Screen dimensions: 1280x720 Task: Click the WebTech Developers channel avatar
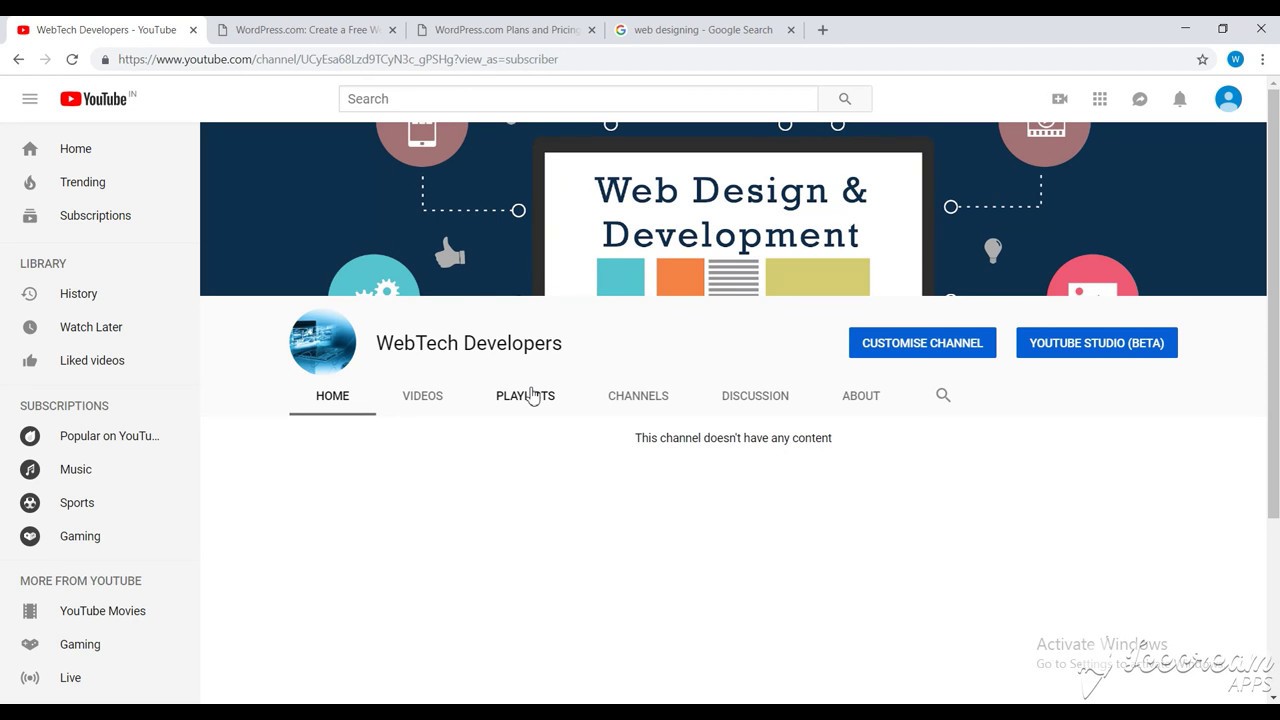click(323, 343)
